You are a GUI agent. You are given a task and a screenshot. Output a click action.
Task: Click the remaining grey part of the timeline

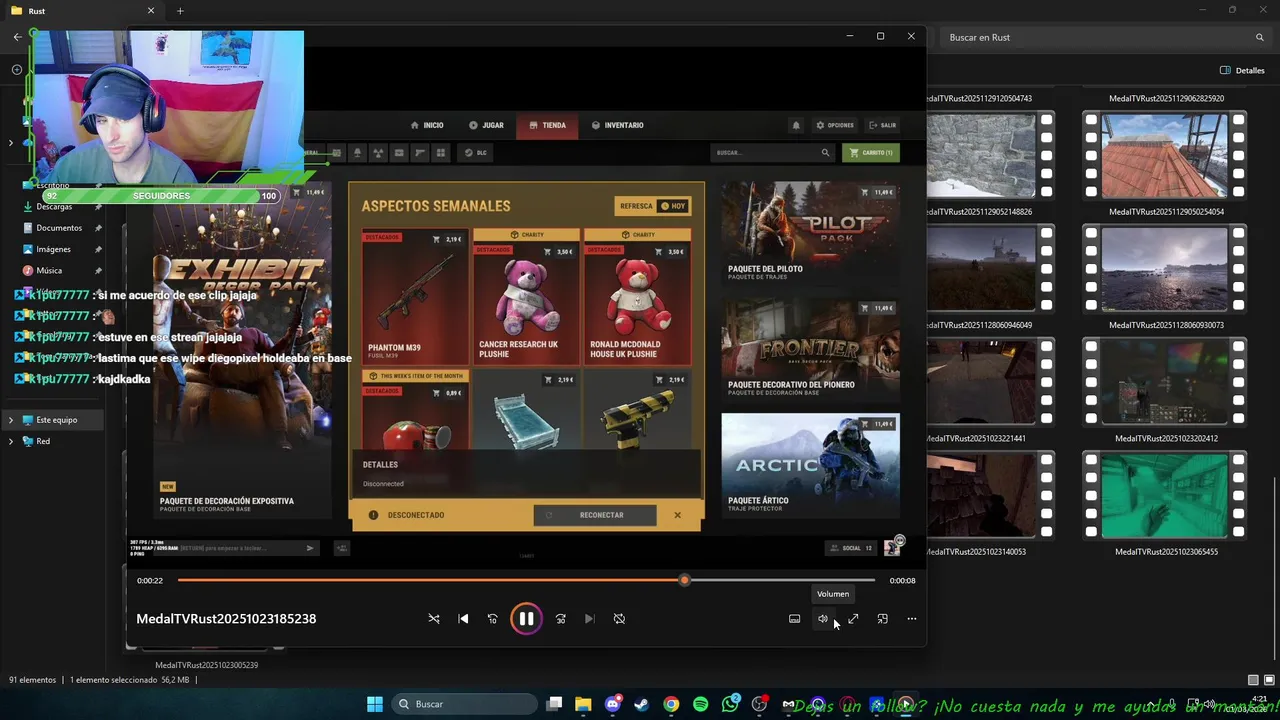pos(782,580)
